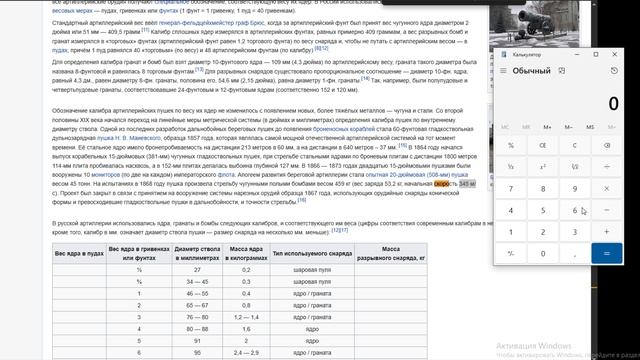Click table cell '76 — 80'

197,317
